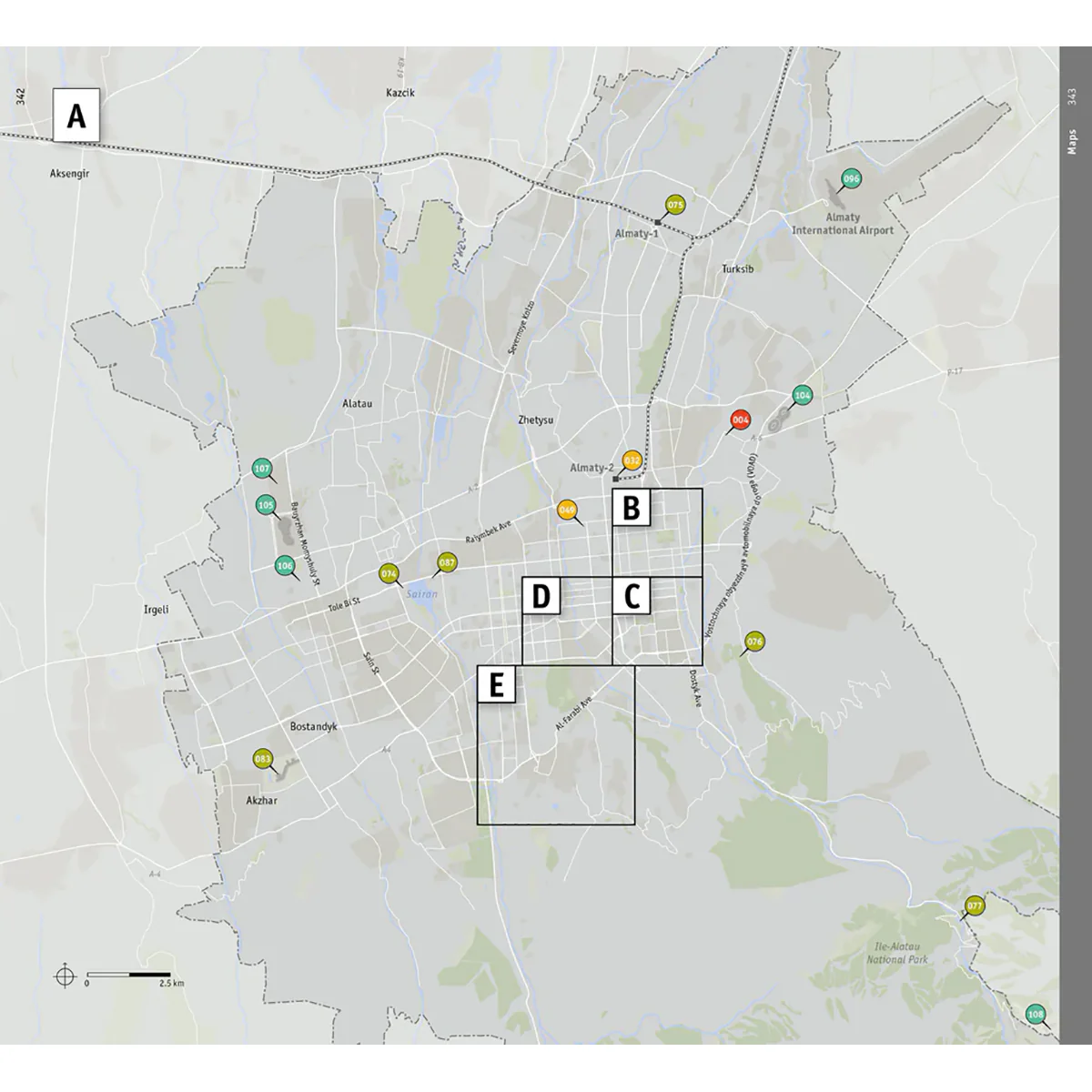1092x1092 pixels.
Task: Select the olive pin 087 near Sairan
Action: (x=447, y=562)
